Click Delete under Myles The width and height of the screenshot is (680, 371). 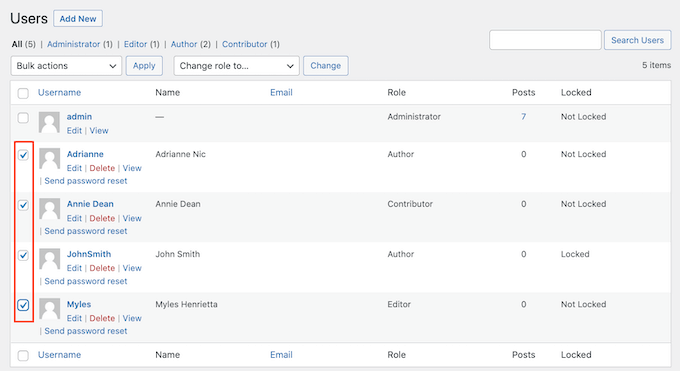point(102,318)
